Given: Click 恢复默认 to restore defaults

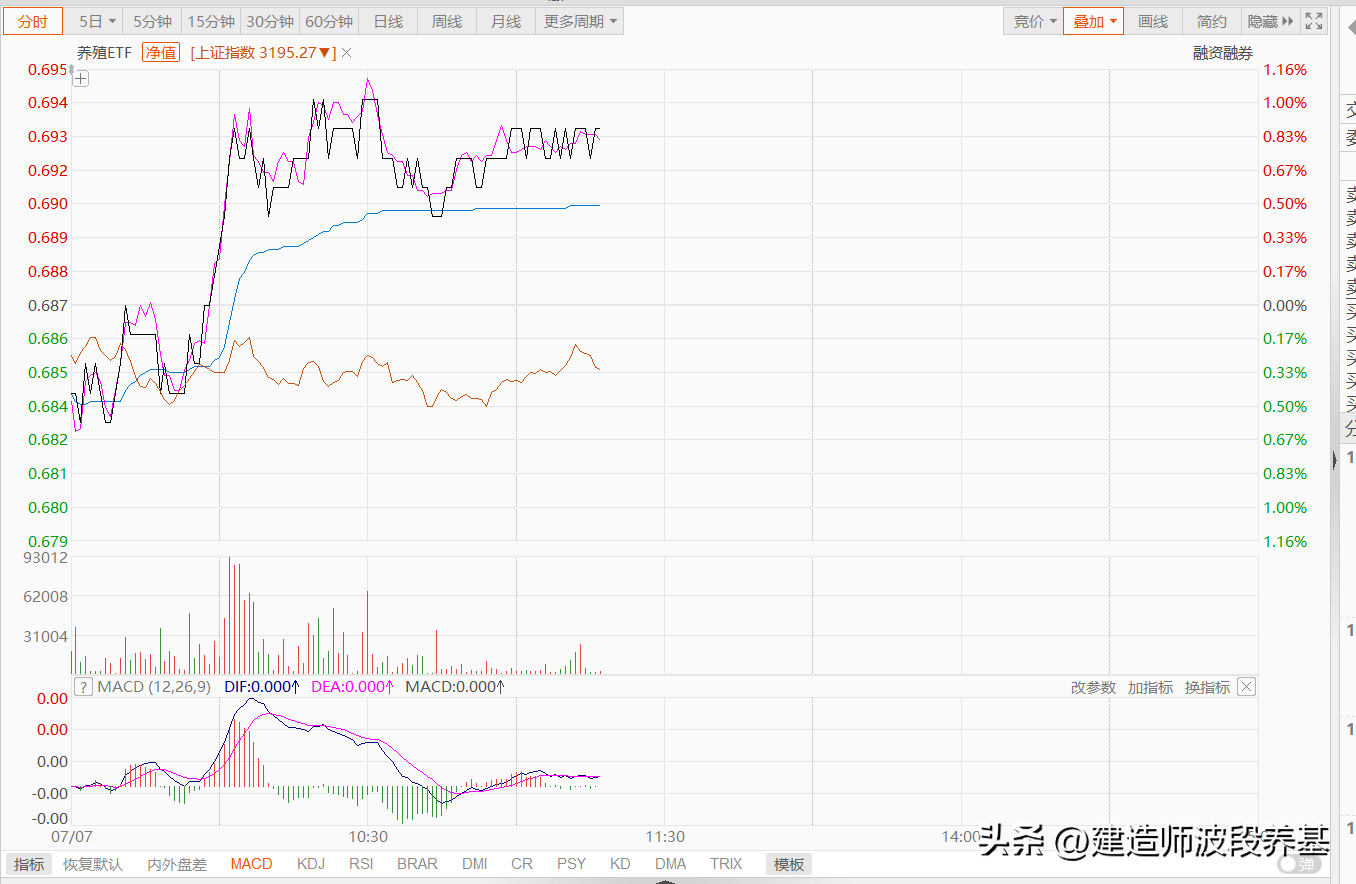Looking at the screenshot, I should 93,864.
